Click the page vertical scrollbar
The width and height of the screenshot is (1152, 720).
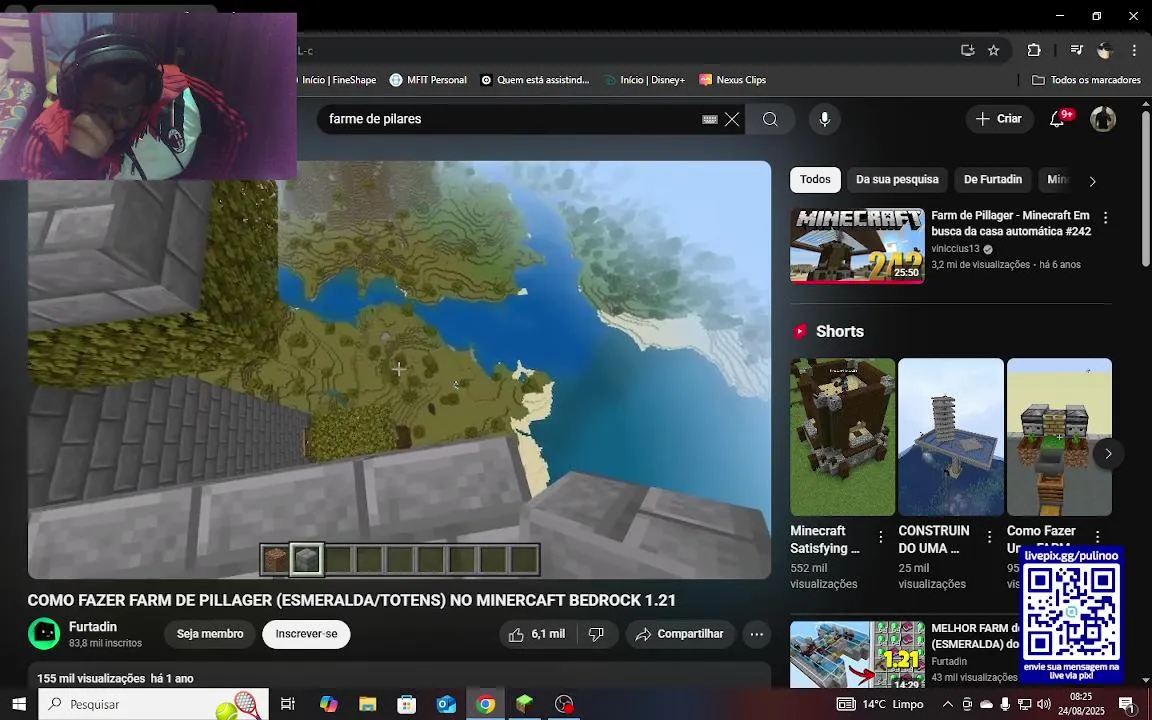1146,190
